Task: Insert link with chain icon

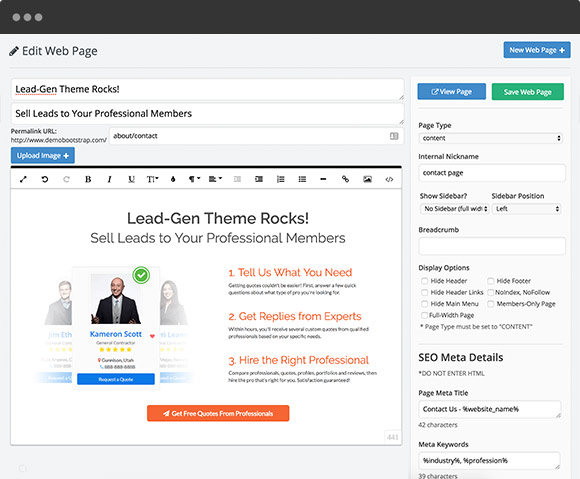Action: point(345,179)
